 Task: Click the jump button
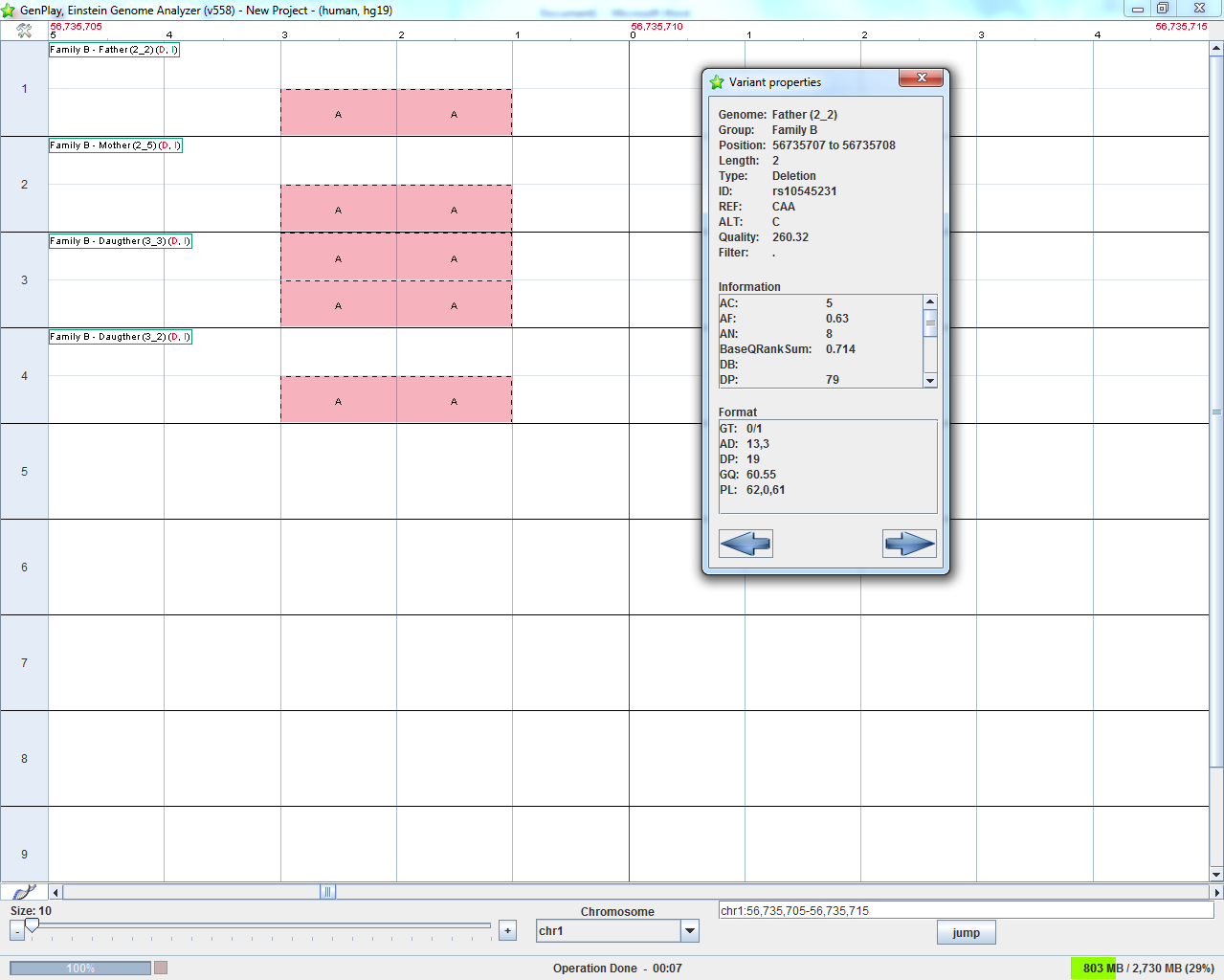[x=966, y=932]
